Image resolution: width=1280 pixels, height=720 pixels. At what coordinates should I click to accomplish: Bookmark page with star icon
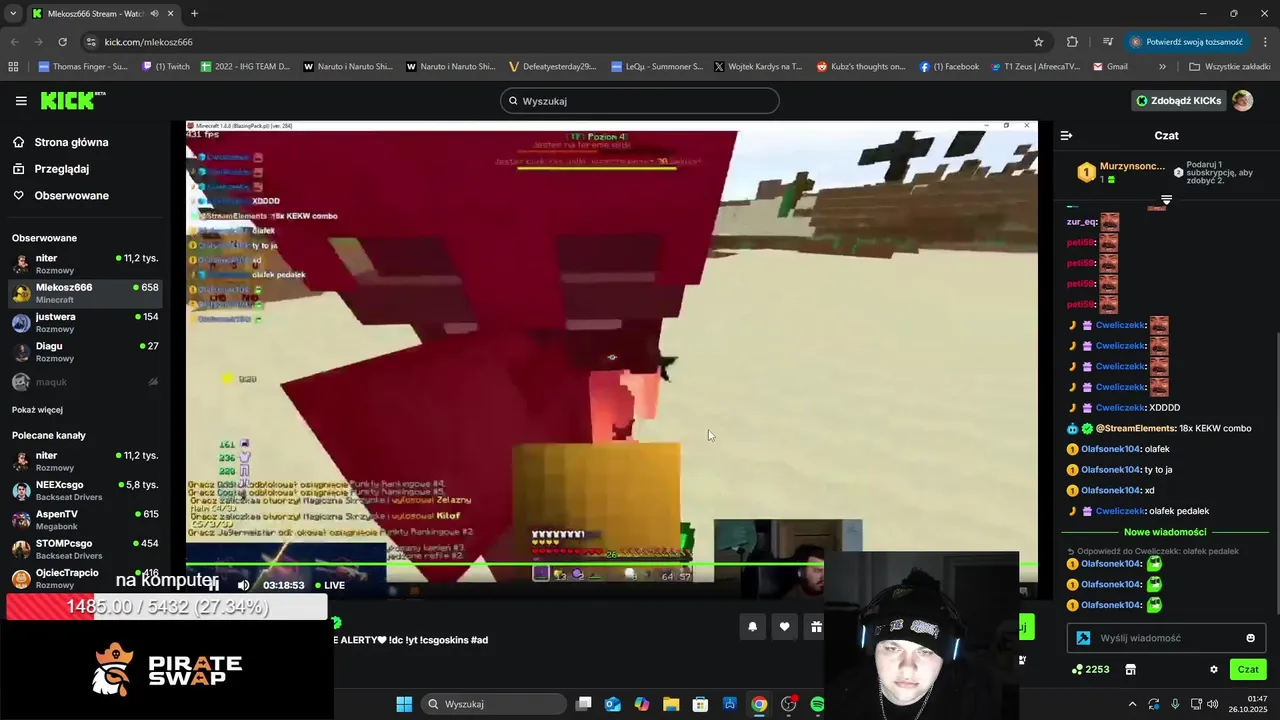point(1038,42)
